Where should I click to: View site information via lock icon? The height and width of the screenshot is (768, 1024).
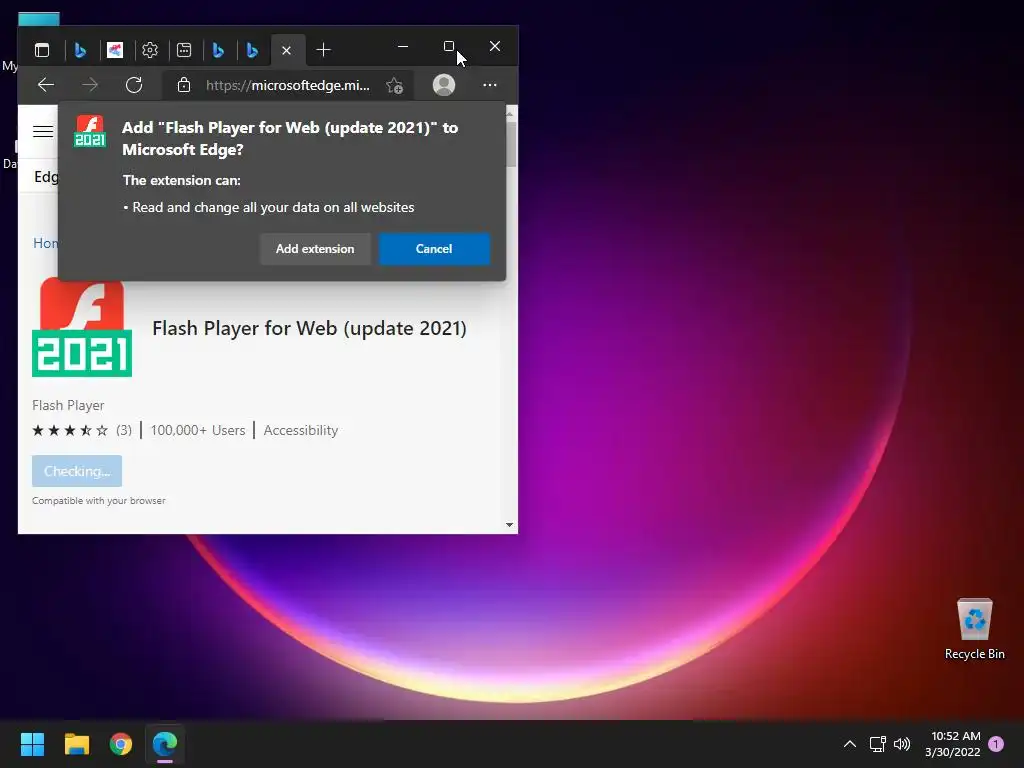(184, 85)
